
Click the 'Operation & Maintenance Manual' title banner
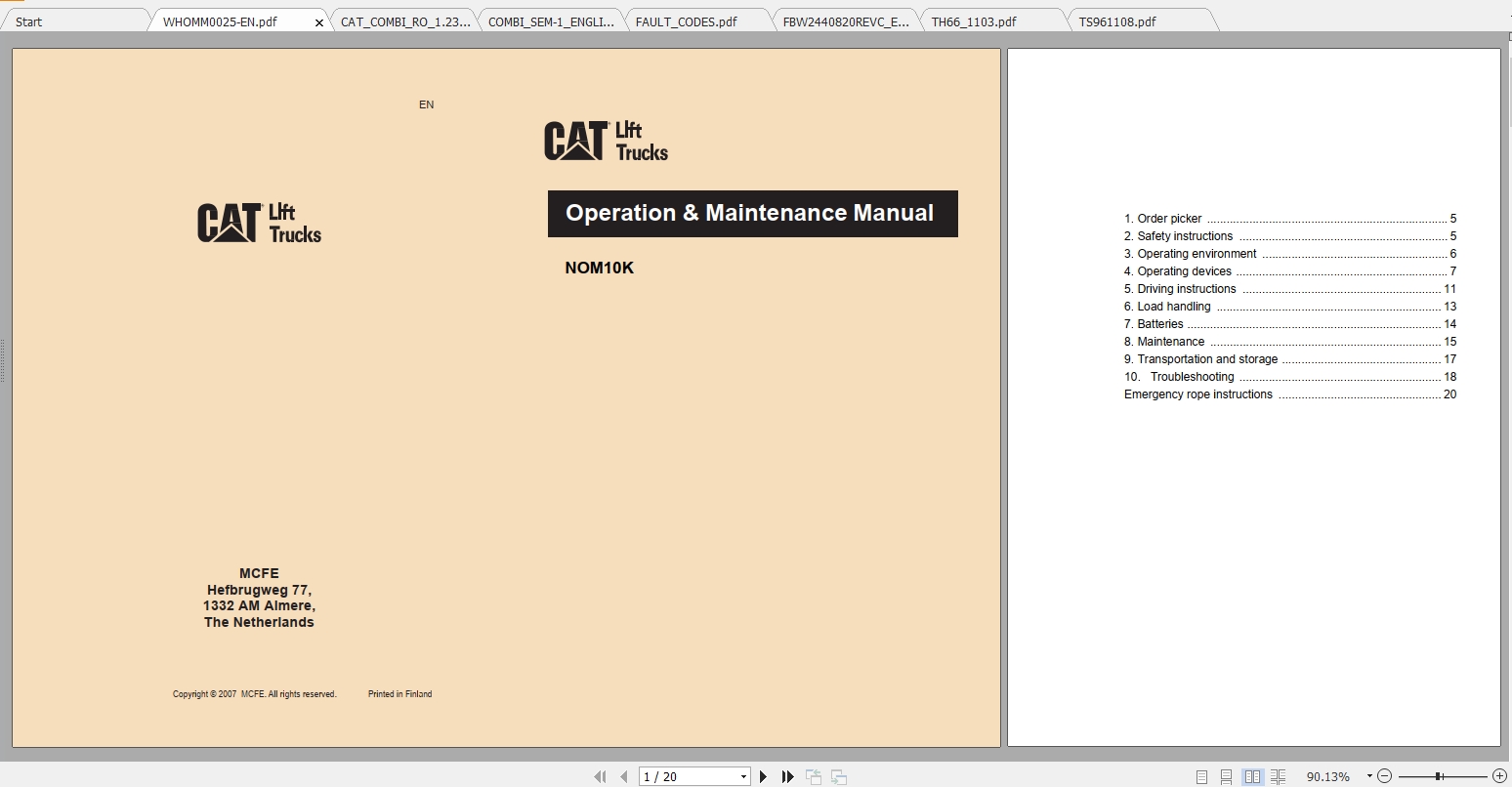tap(752, 214)
